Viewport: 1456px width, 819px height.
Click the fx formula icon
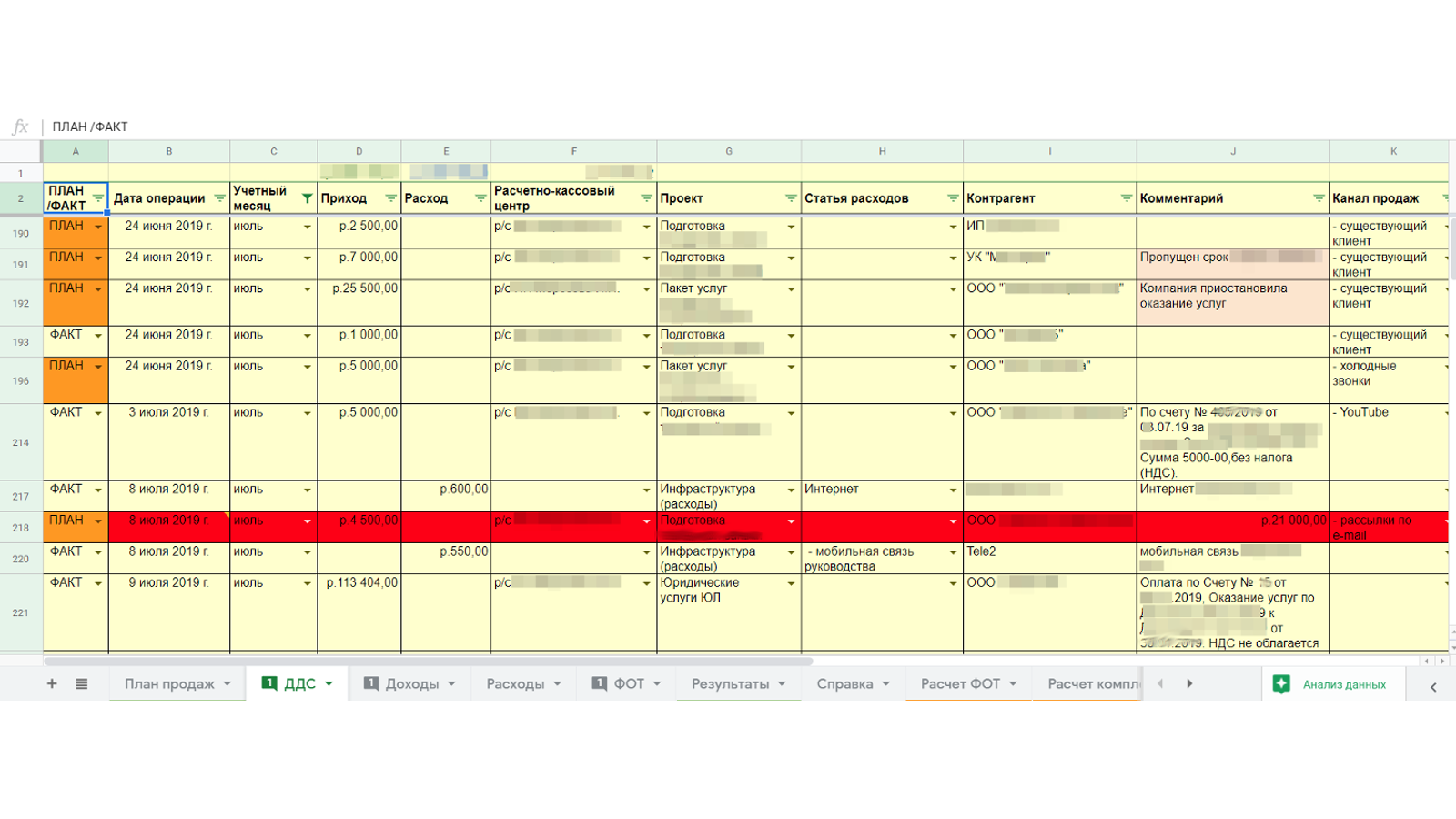20,126
